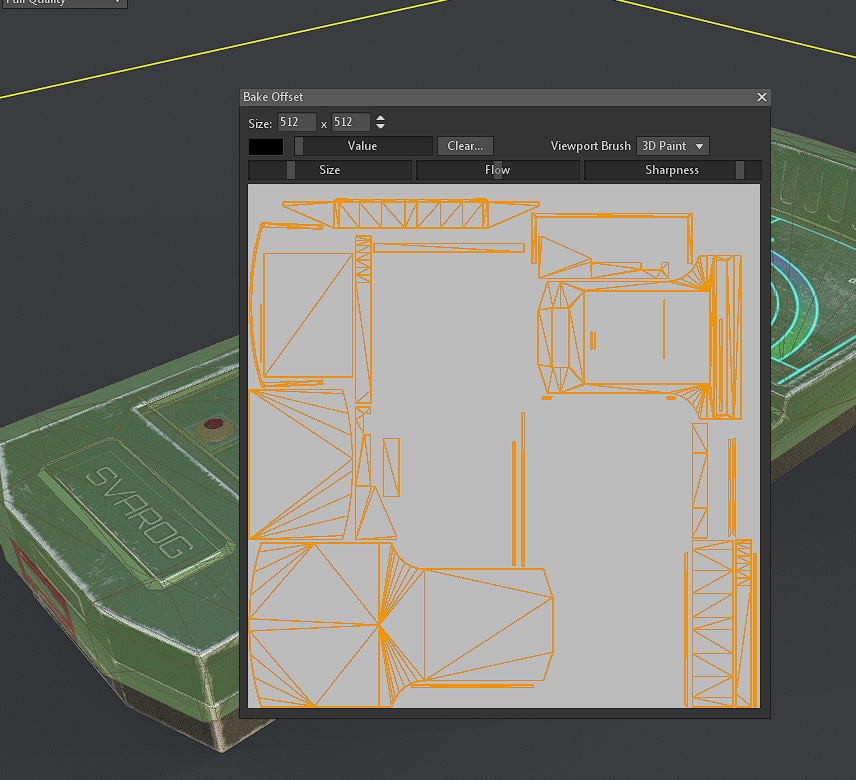Viewport: 856px width, 780px height.
Task: Click the large square UV island at upper left
Action: point(308,315)
